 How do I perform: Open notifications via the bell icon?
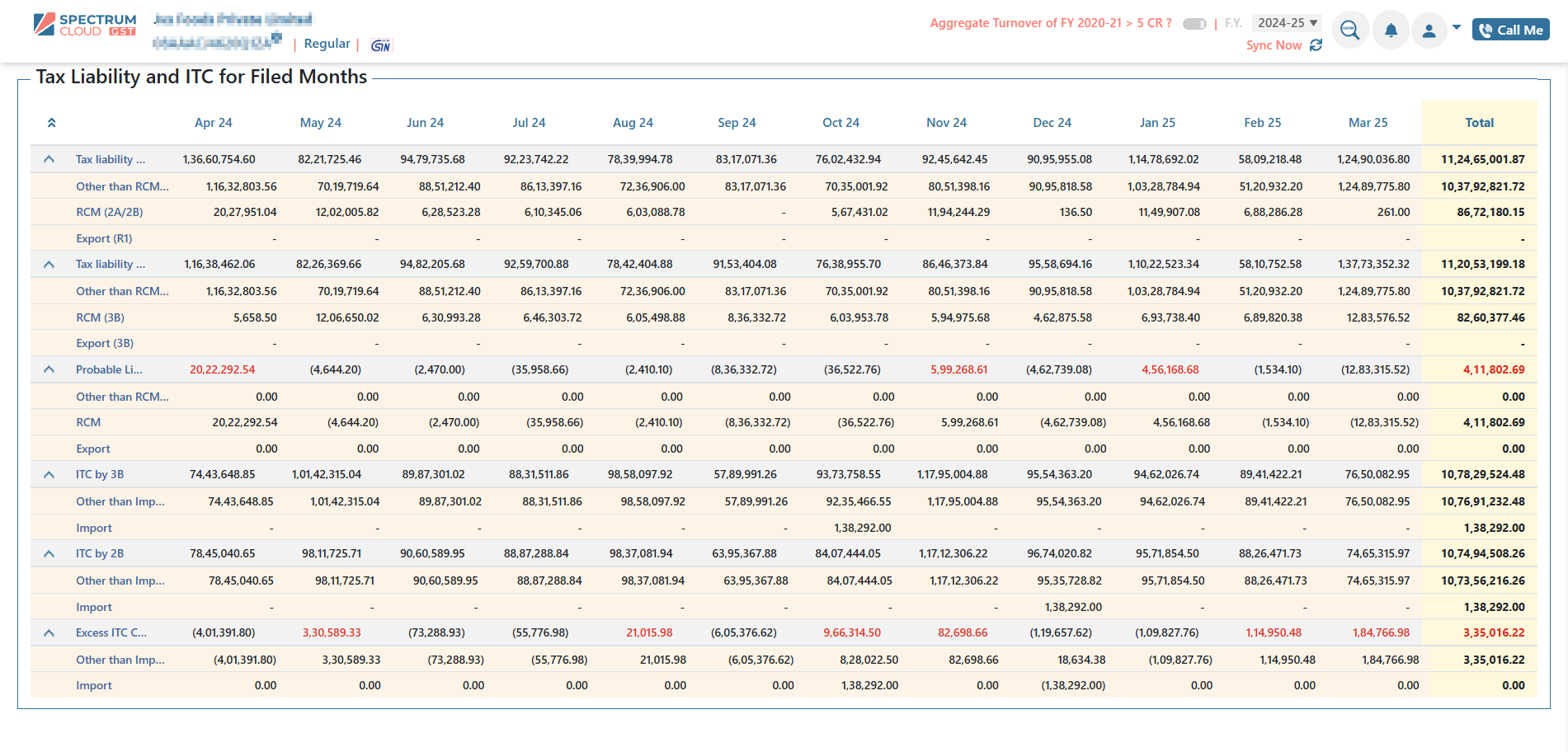[1391, 29]
